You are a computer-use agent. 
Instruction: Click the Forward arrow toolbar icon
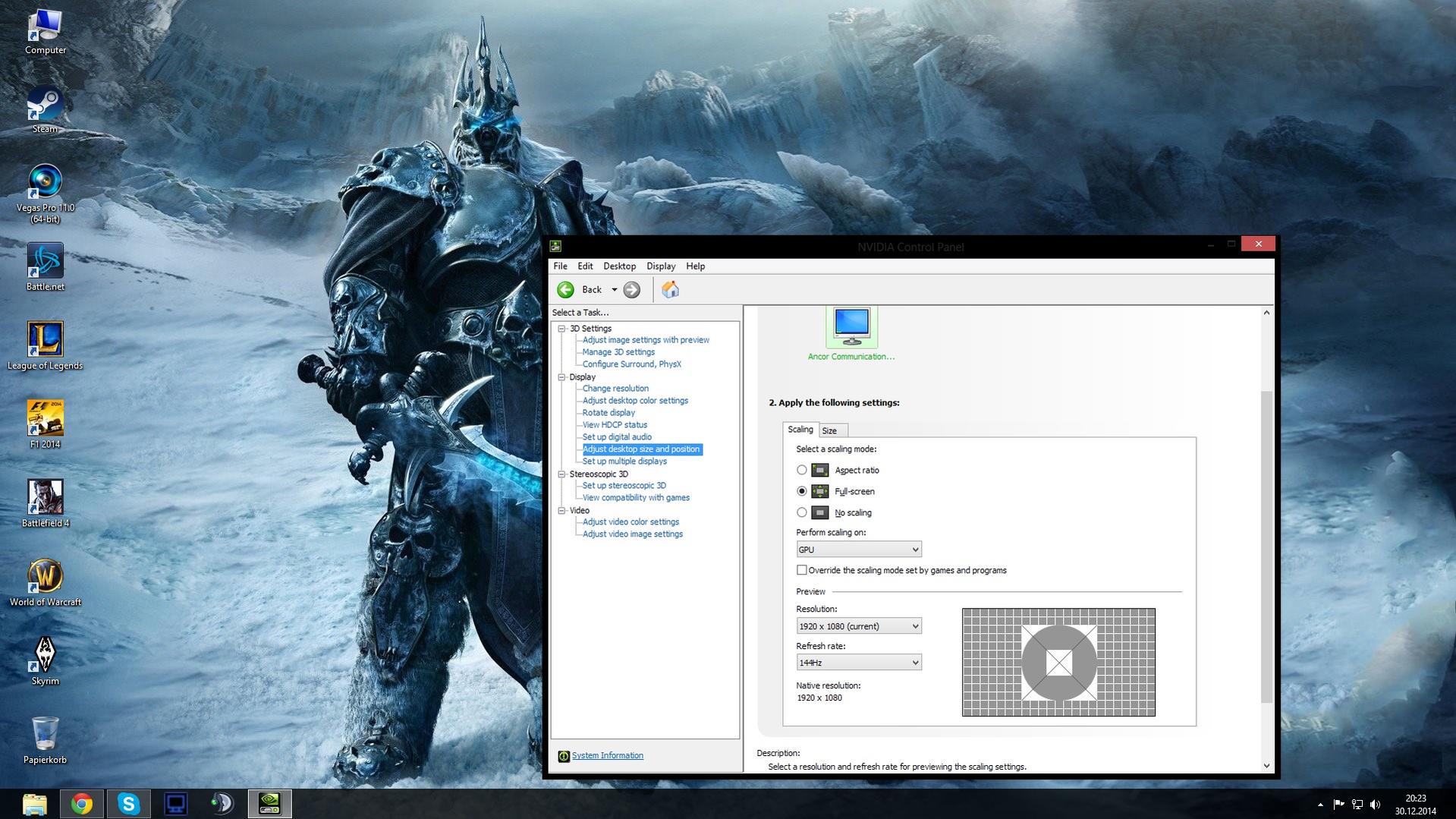click(x=631, y=289)
